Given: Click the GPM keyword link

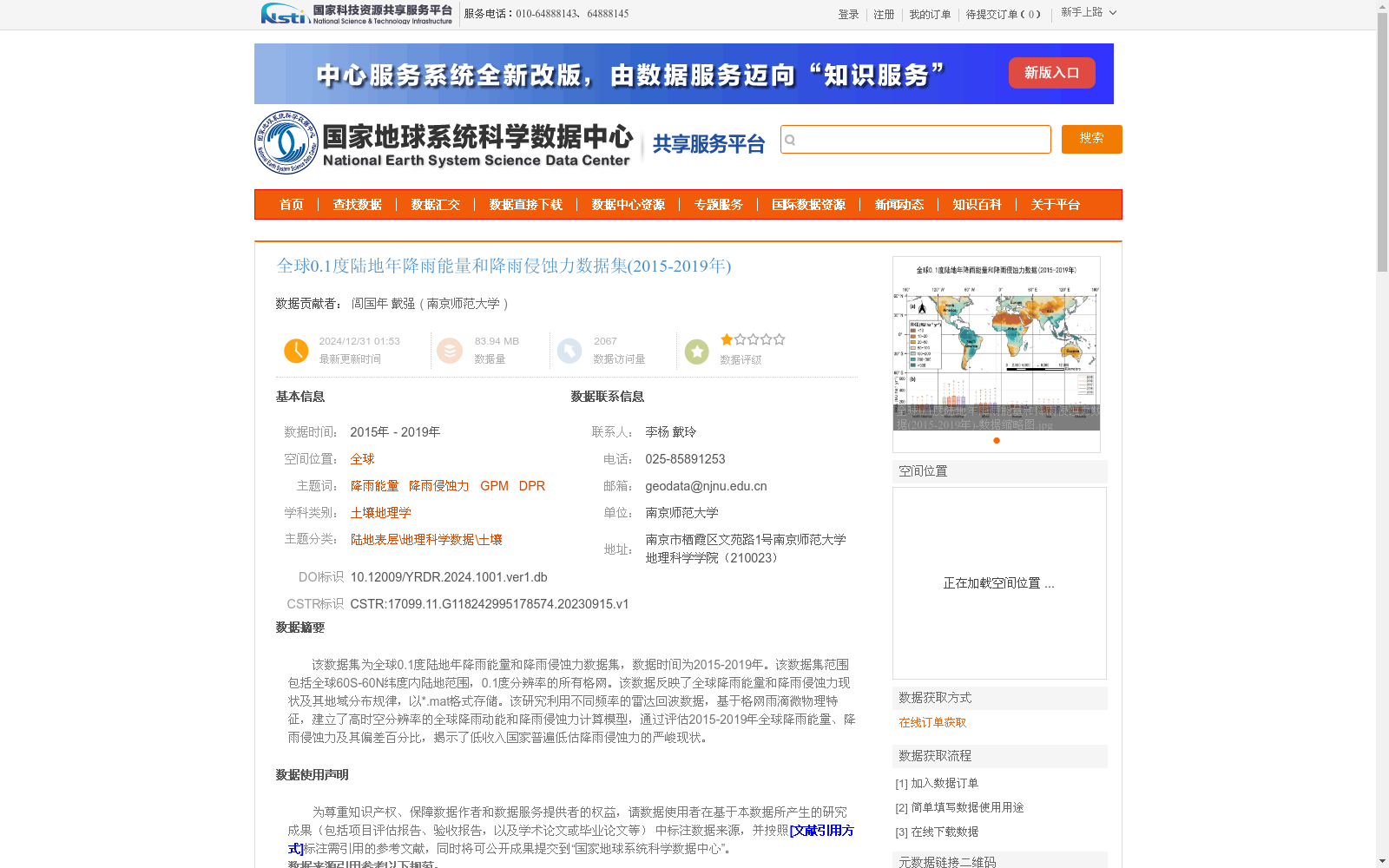Looking at the screenshot, I should point(495,486).
